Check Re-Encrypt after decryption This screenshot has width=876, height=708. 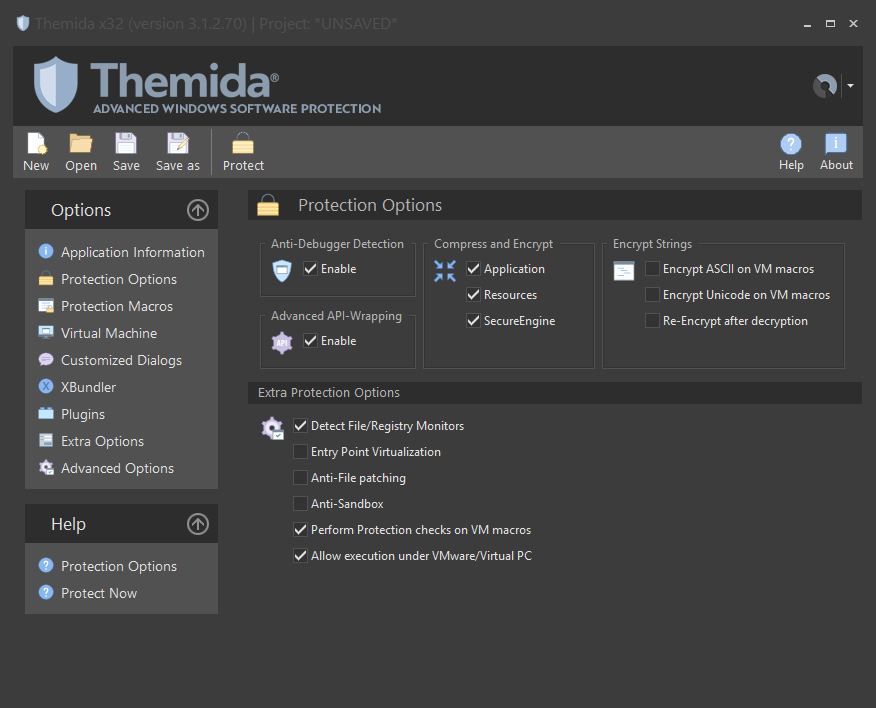click(x=652, y=320)
